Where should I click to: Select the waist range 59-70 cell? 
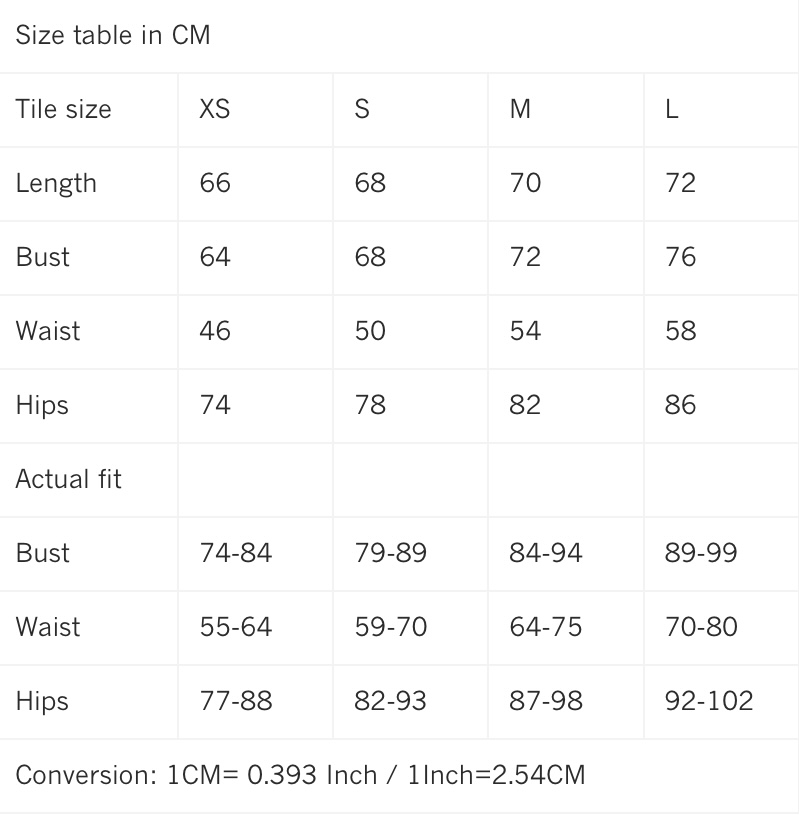(391, 627)
